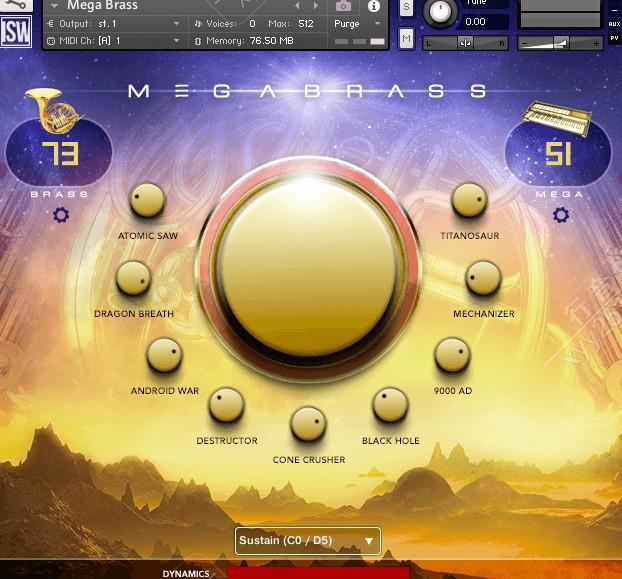Click the Max voices 512 value

click(x=306, y=24)
